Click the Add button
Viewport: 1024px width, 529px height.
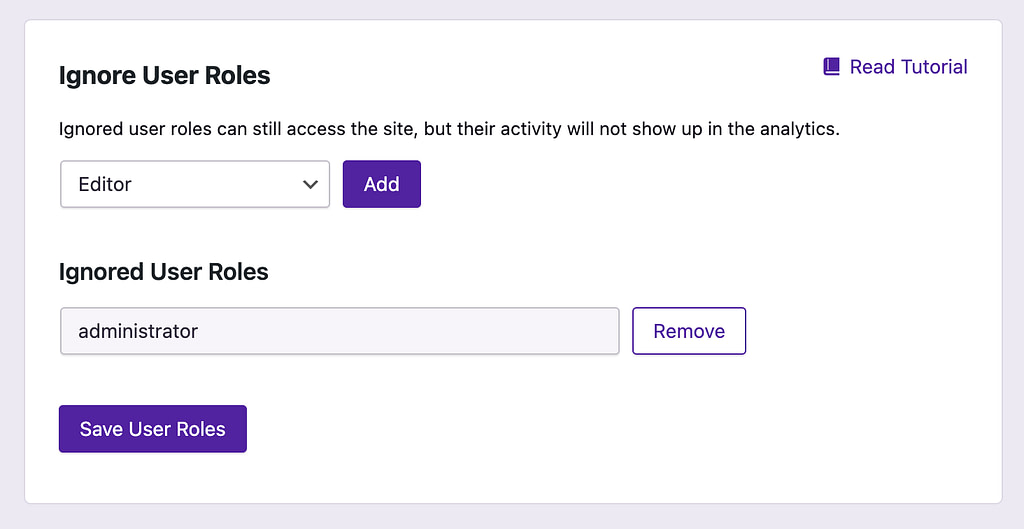coord(382,184)
